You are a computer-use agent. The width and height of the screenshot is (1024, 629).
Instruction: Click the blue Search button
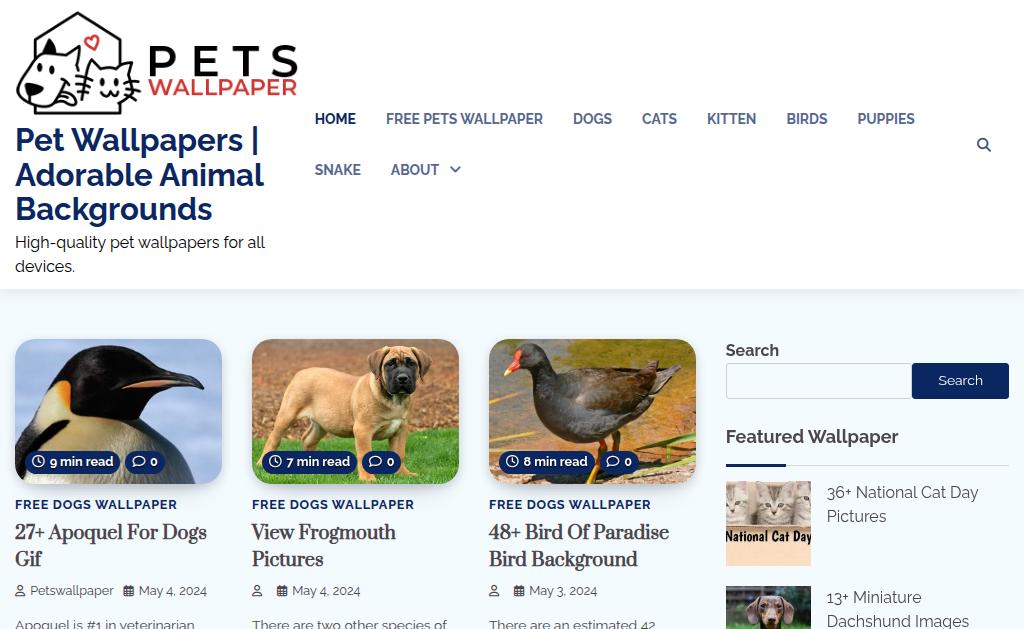click(x=960, y=381)
